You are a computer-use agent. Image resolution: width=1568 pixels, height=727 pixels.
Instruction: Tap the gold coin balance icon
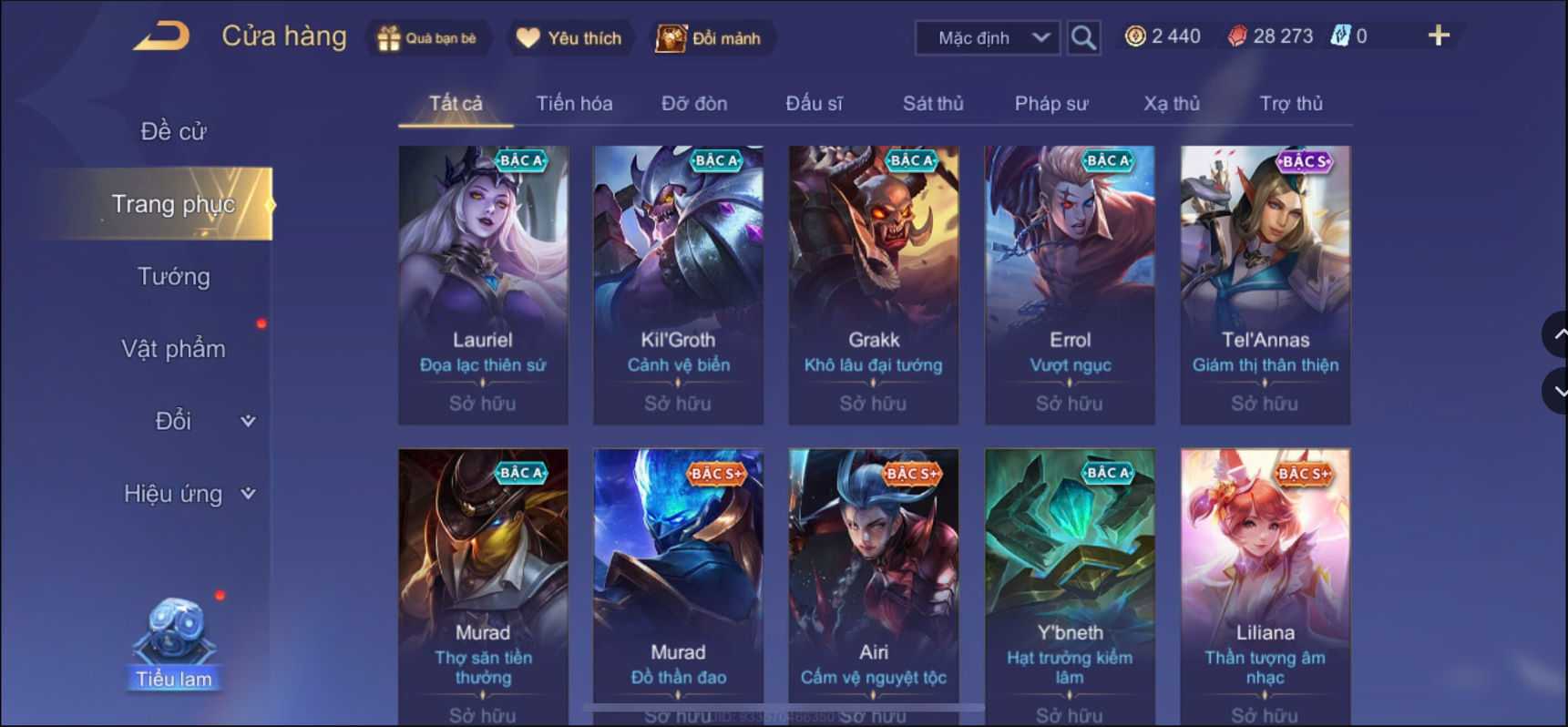coord(1135,36)
